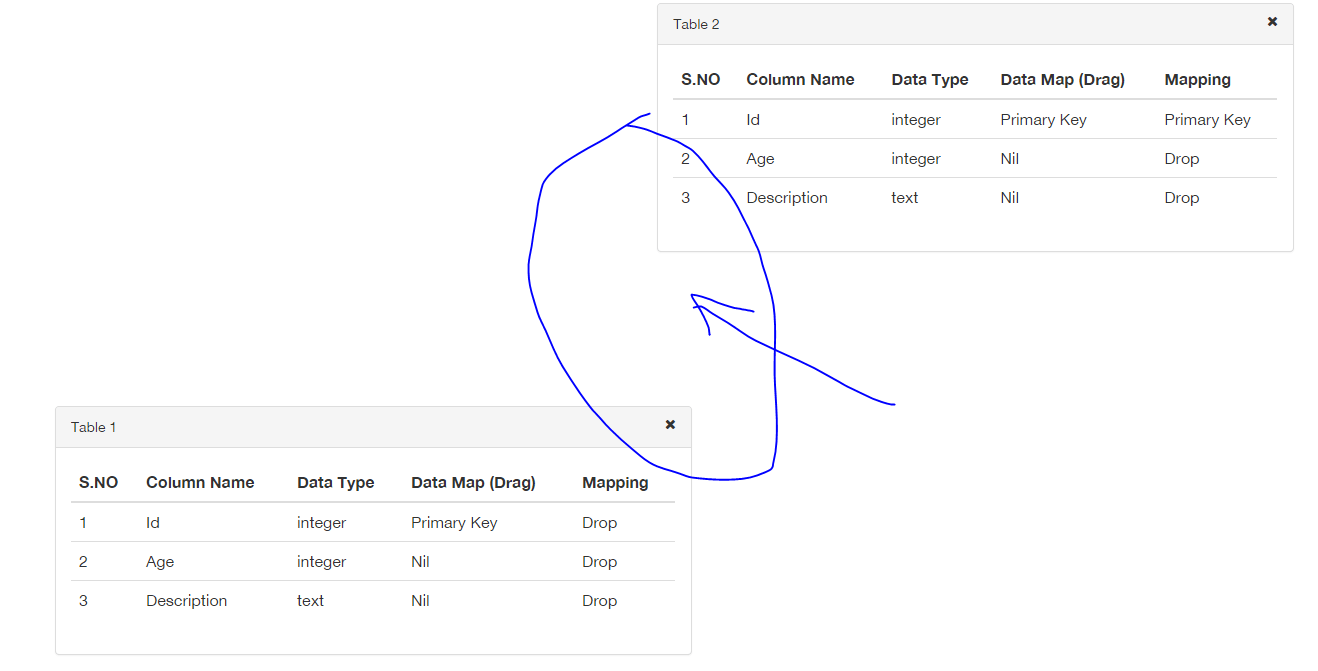Click the Primary Key draggable in Table 2
This screenshot has width=1318, height=671.
1043,119
